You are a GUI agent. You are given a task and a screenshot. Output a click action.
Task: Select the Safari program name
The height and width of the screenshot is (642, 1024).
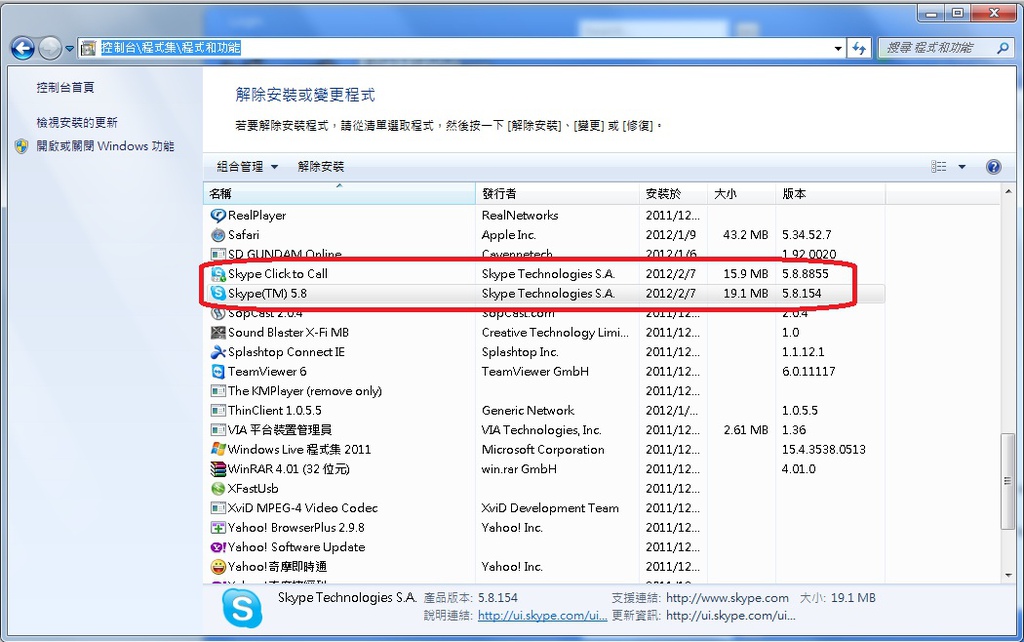pos(243,235)
